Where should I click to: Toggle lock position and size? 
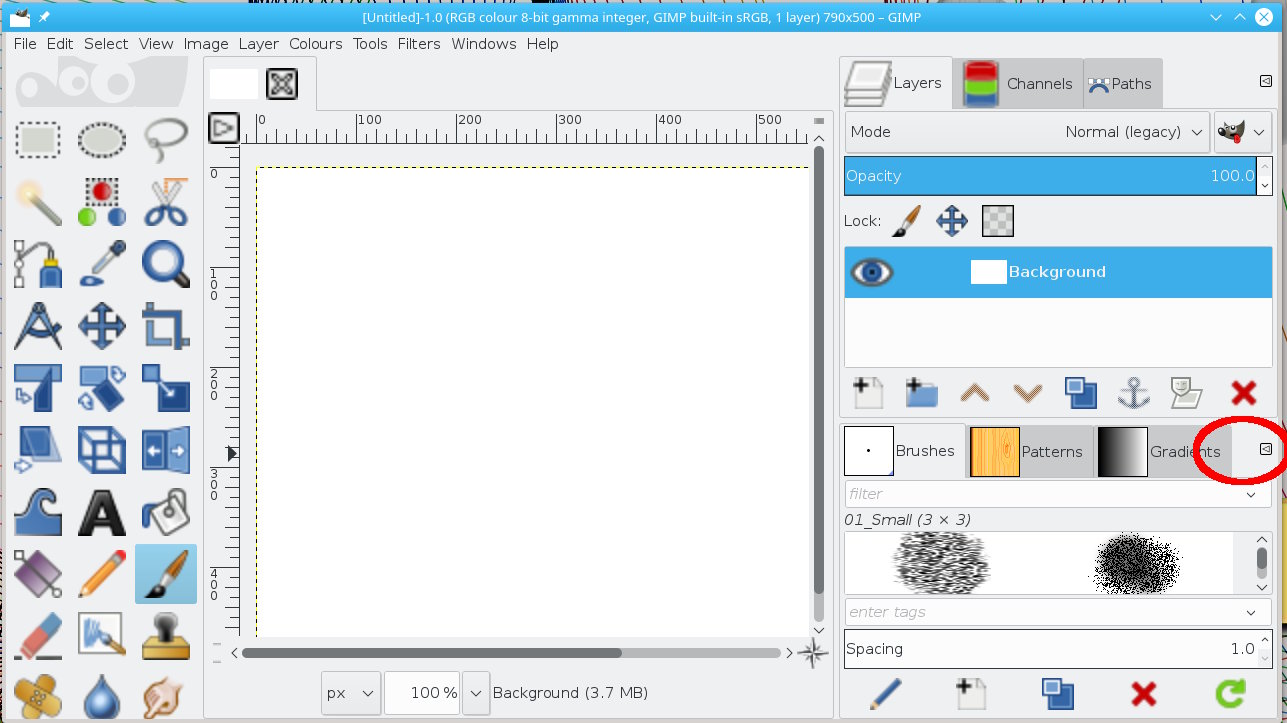952,221
